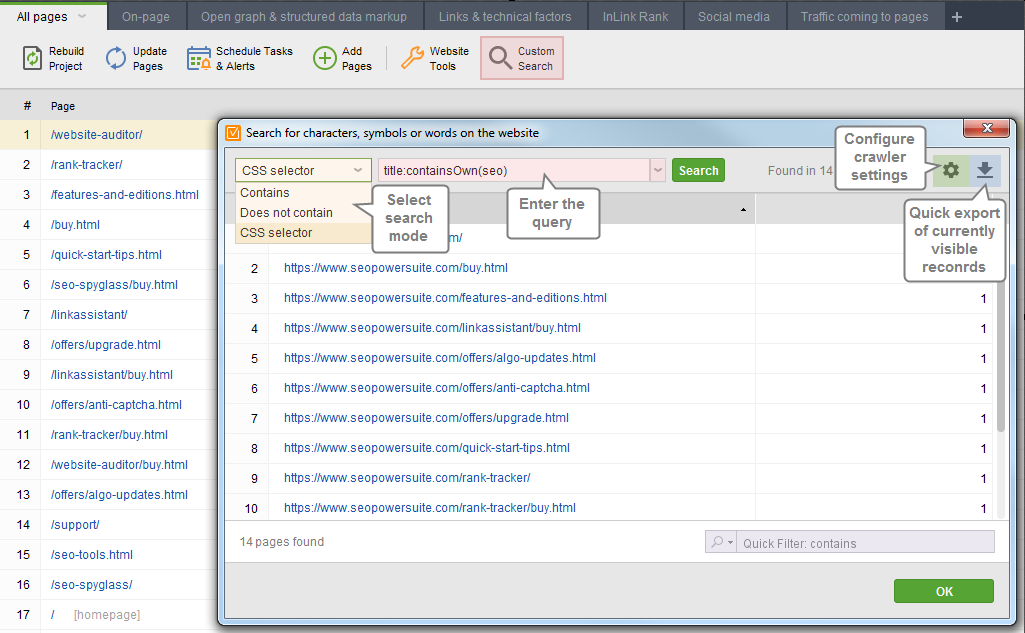Open crawler settings gear icon

pyautogui.click(x=951, y=171)
